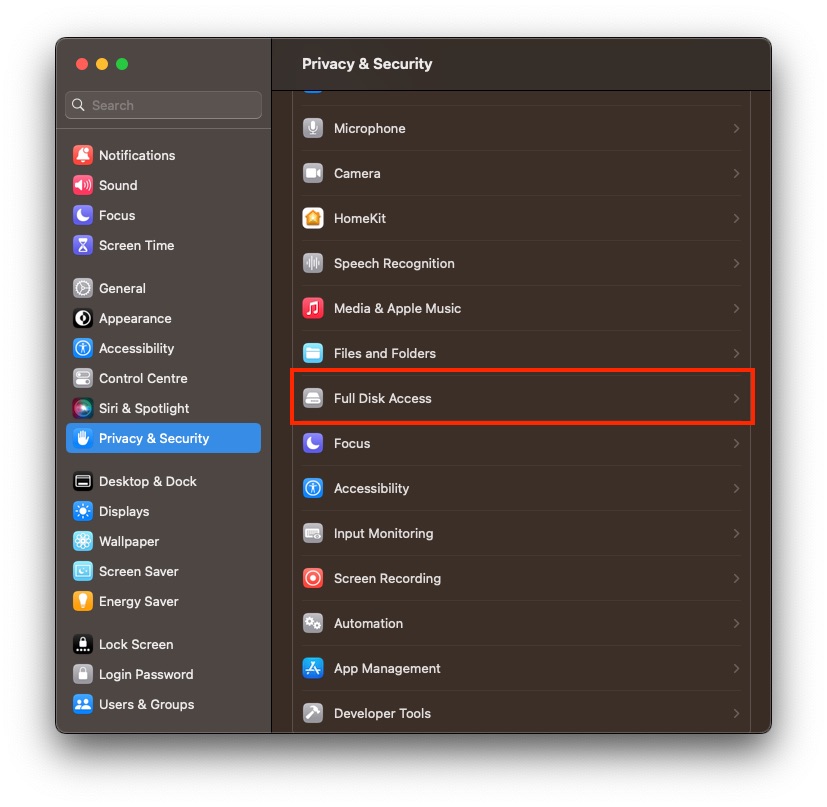The image size is (827, 807).
Task: Open Focus settings using its chevron
Action: pos(737,443)
